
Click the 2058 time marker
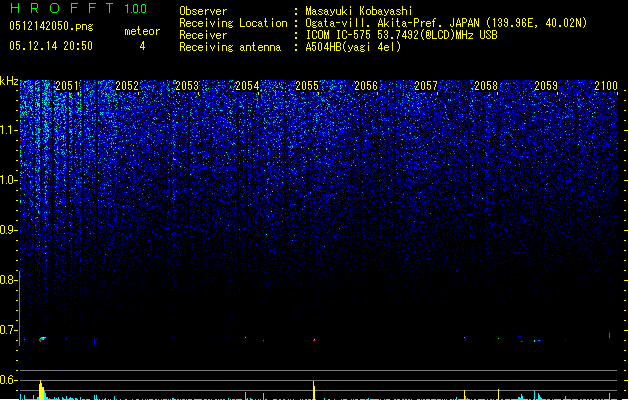pos(486,86)
